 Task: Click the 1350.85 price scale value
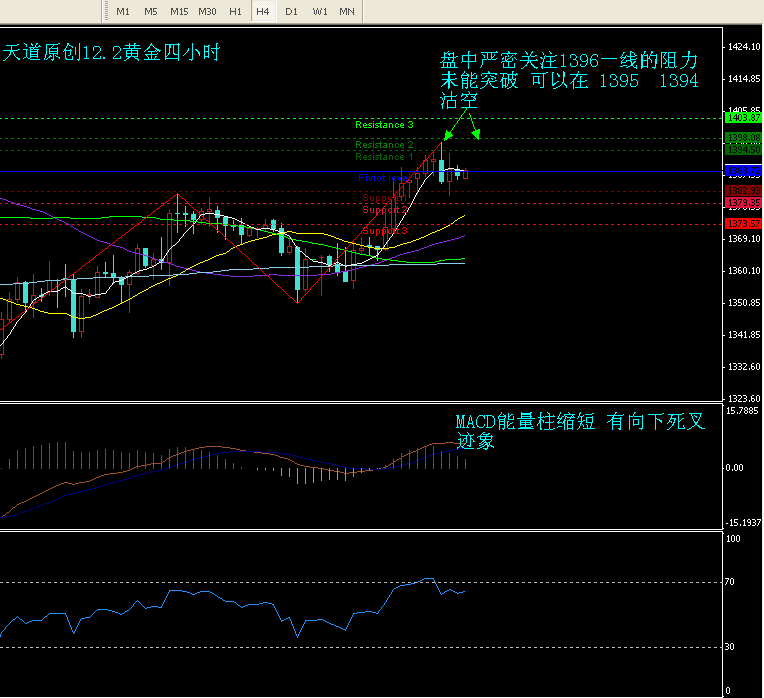pos(744,303)
